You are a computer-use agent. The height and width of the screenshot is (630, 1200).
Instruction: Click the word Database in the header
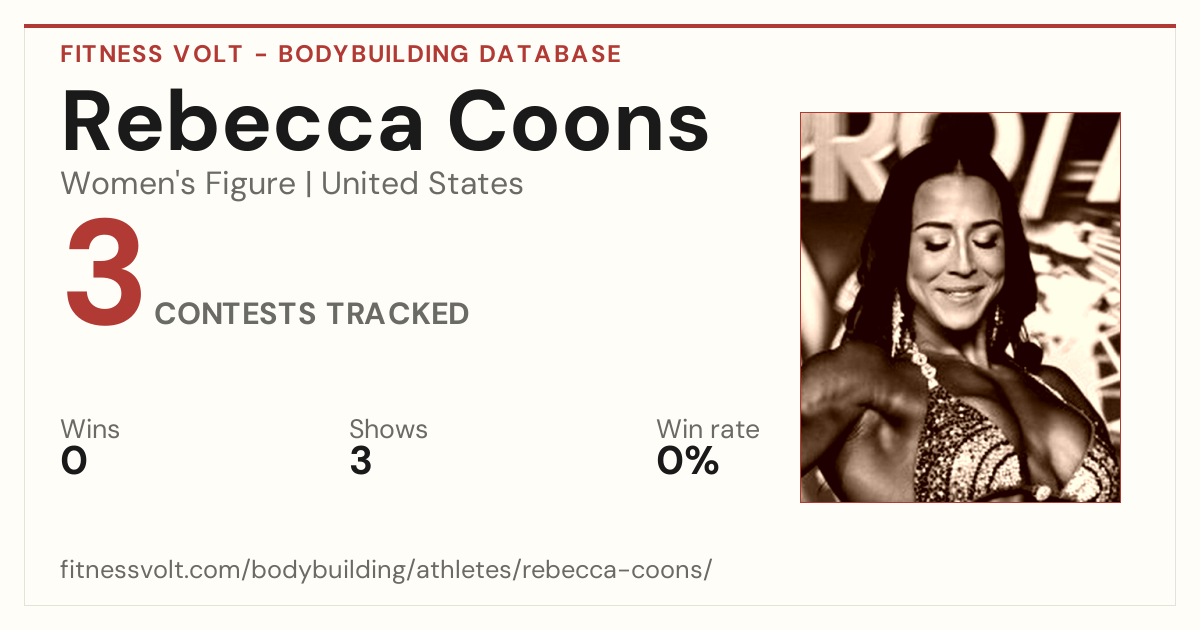click(551, 54)
